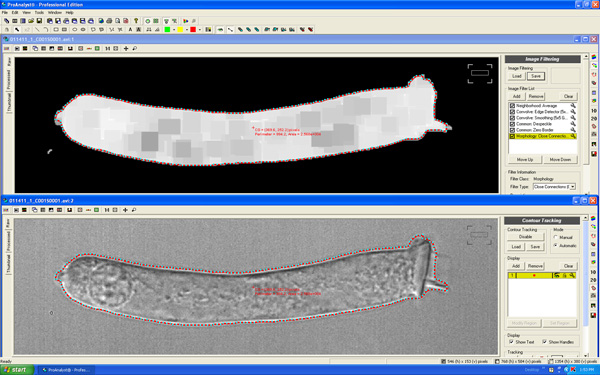
Task: Open the 2D tracking icon in top sidebar
Action: tap(594, 119)
